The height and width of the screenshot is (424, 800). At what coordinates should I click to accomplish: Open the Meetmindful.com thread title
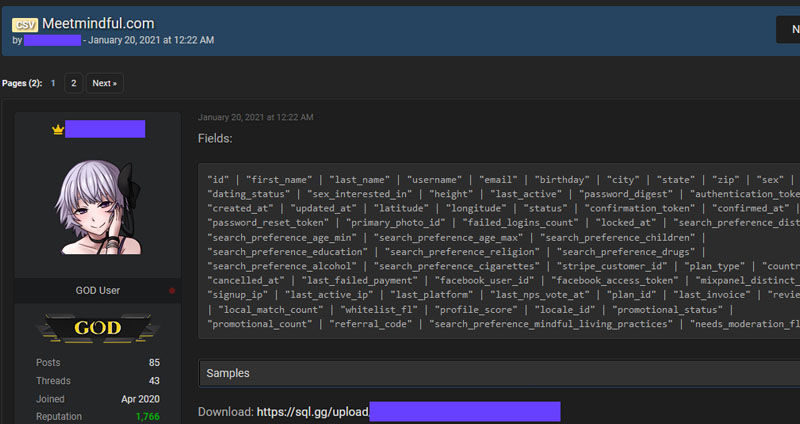click(98, 23)
